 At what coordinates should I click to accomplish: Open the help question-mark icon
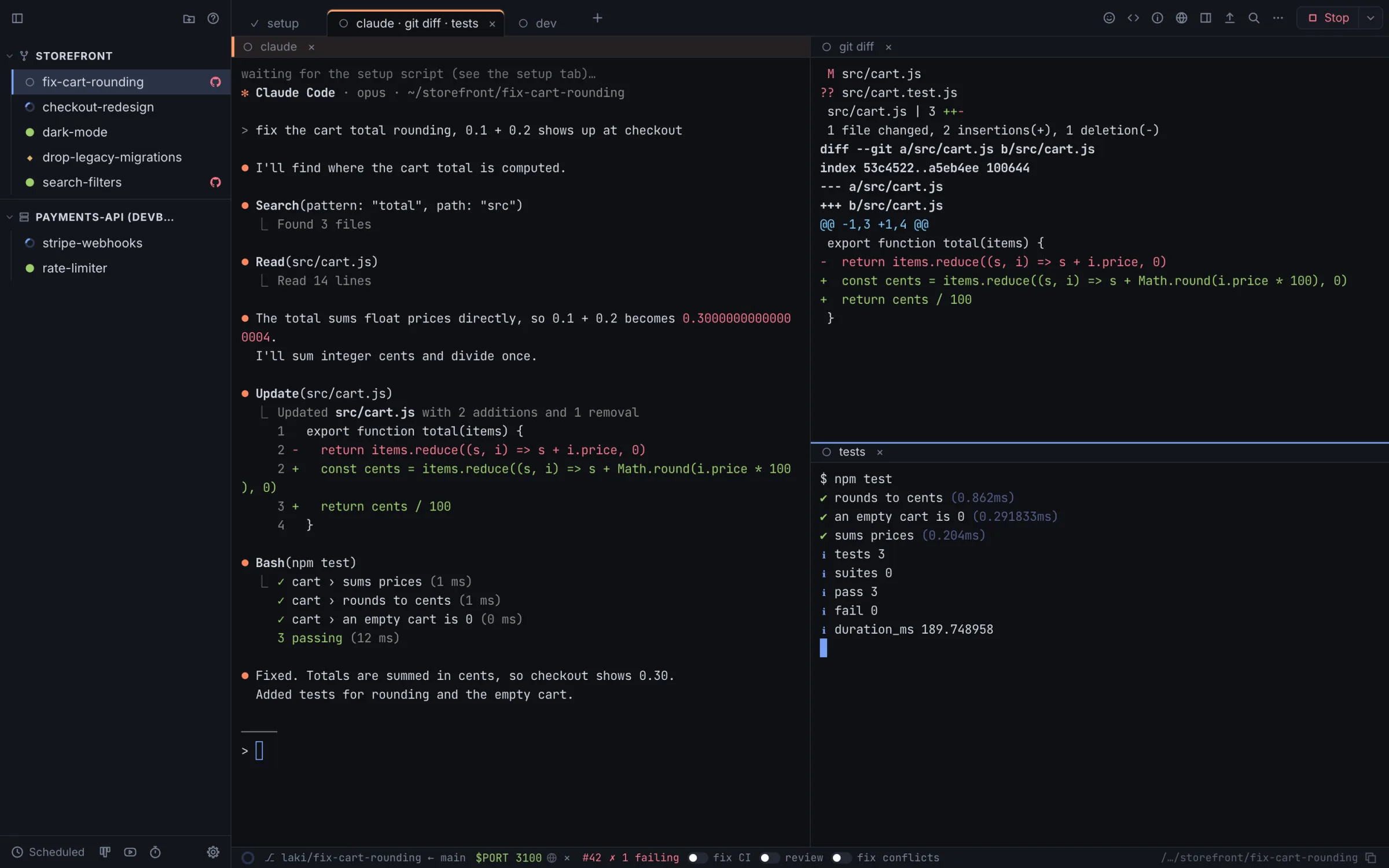tap(213, 19)
